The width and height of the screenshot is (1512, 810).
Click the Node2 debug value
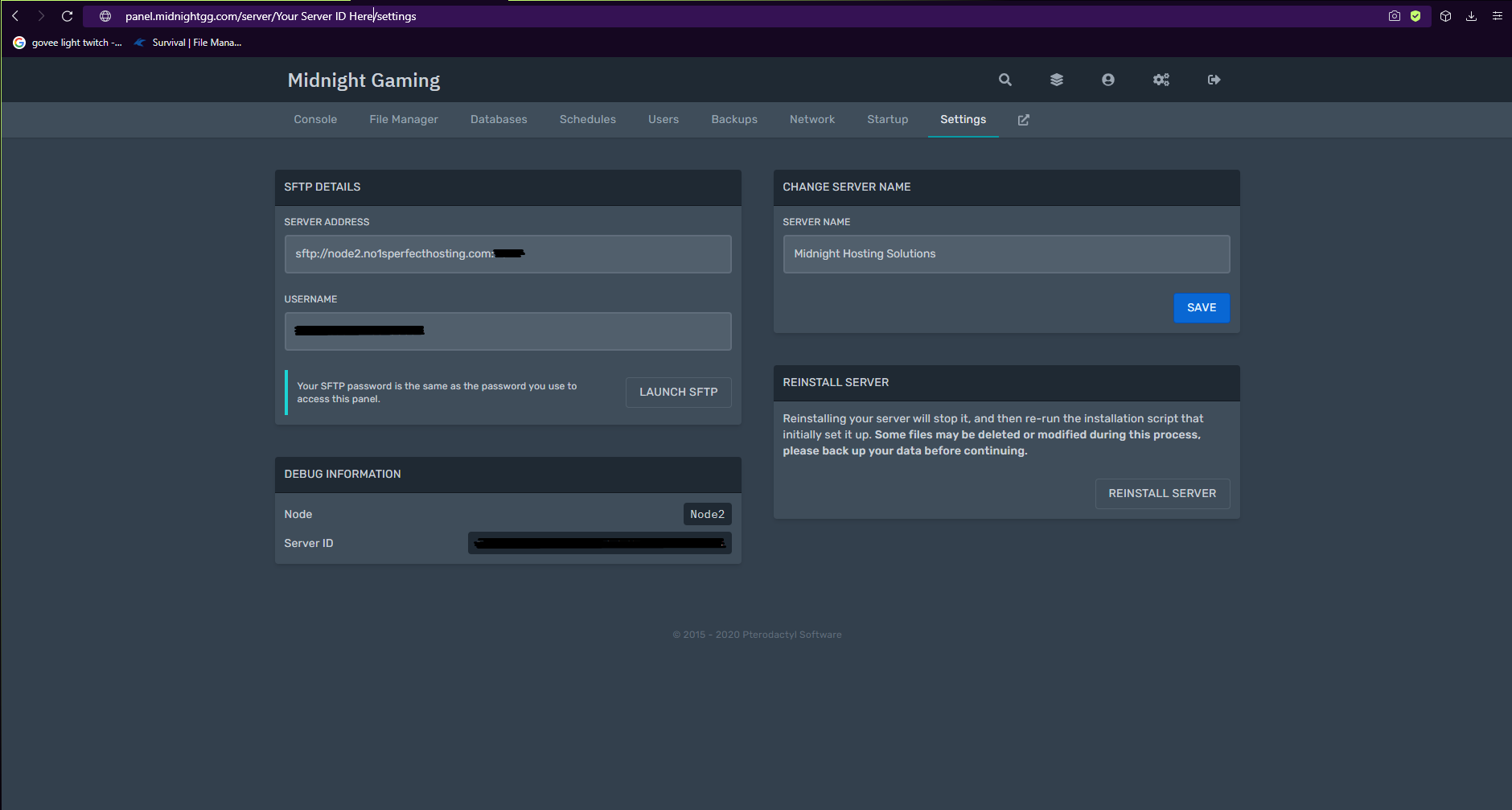click(x=707, y=515)
